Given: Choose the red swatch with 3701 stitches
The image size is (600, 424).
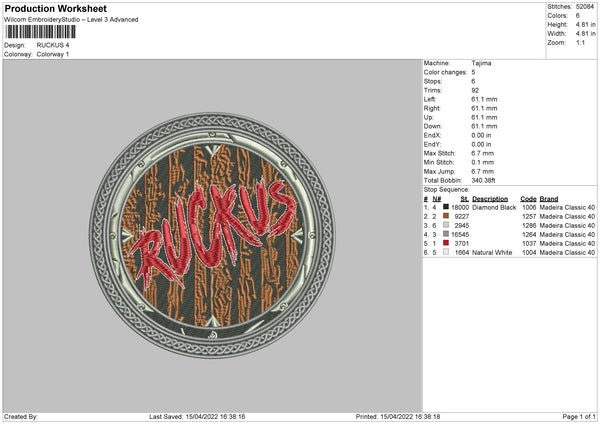Looking at the screenshot, I should (446, 243).
